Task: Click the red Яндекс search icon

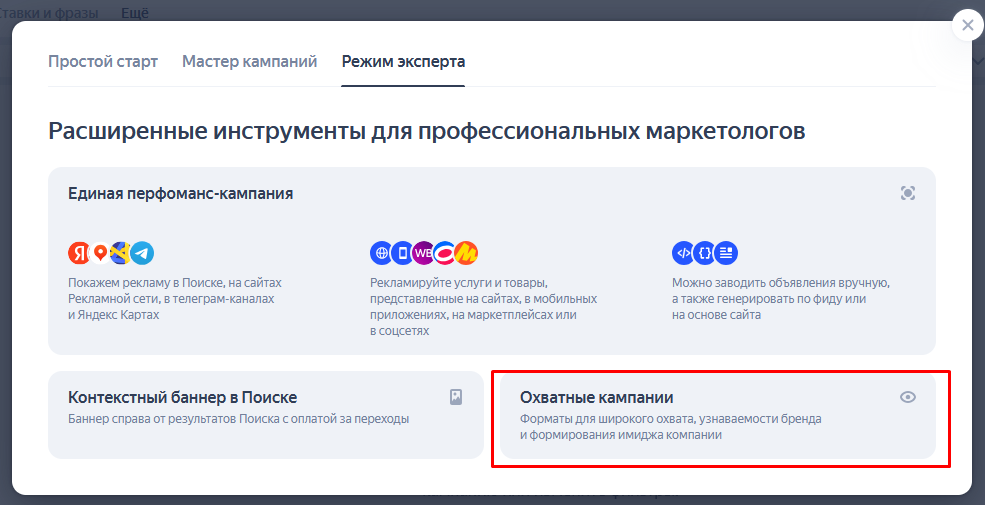Action: pos(79,253)
